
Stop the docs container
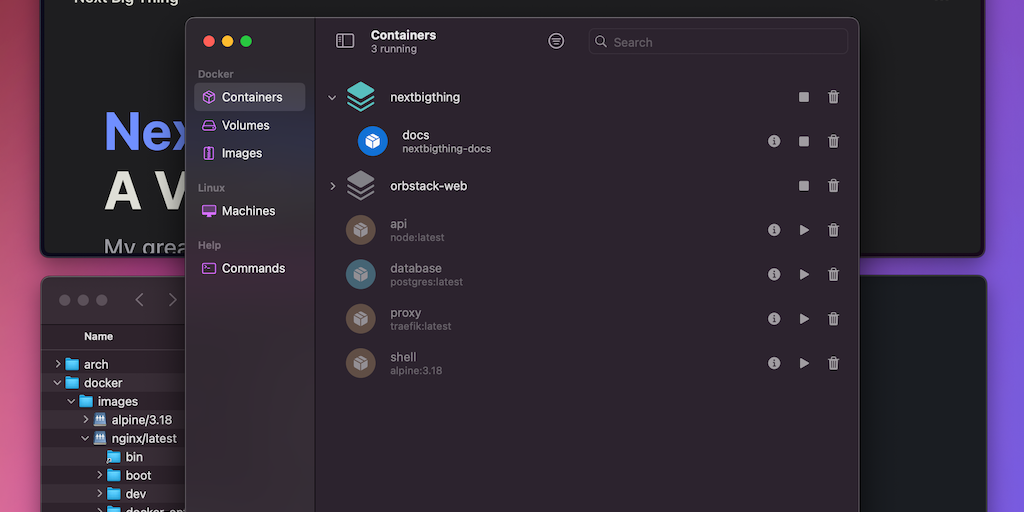pyautogui.click(x=804, y=142)
